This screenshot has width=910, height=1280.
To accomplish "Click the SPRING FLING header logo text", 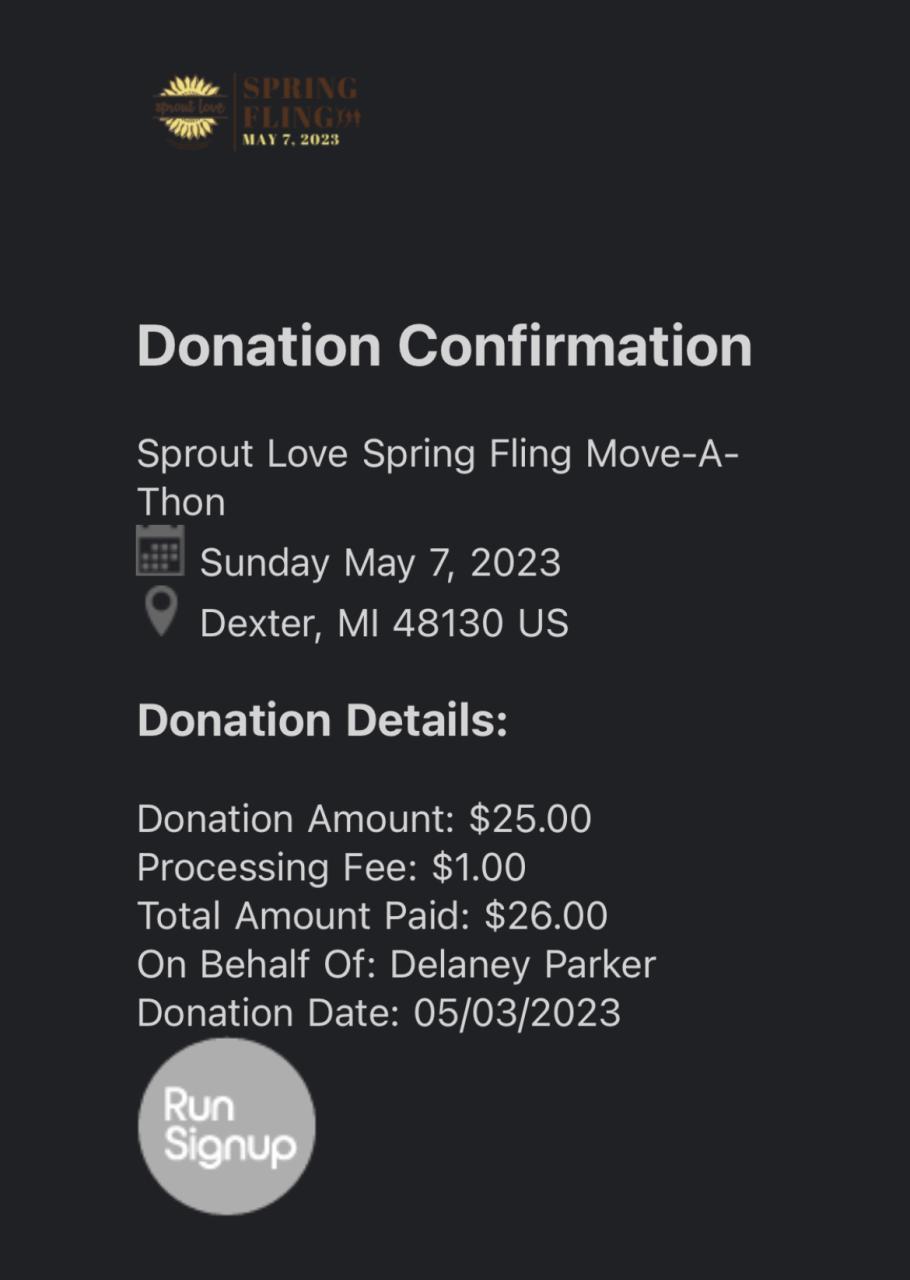I will coord(299,100).
